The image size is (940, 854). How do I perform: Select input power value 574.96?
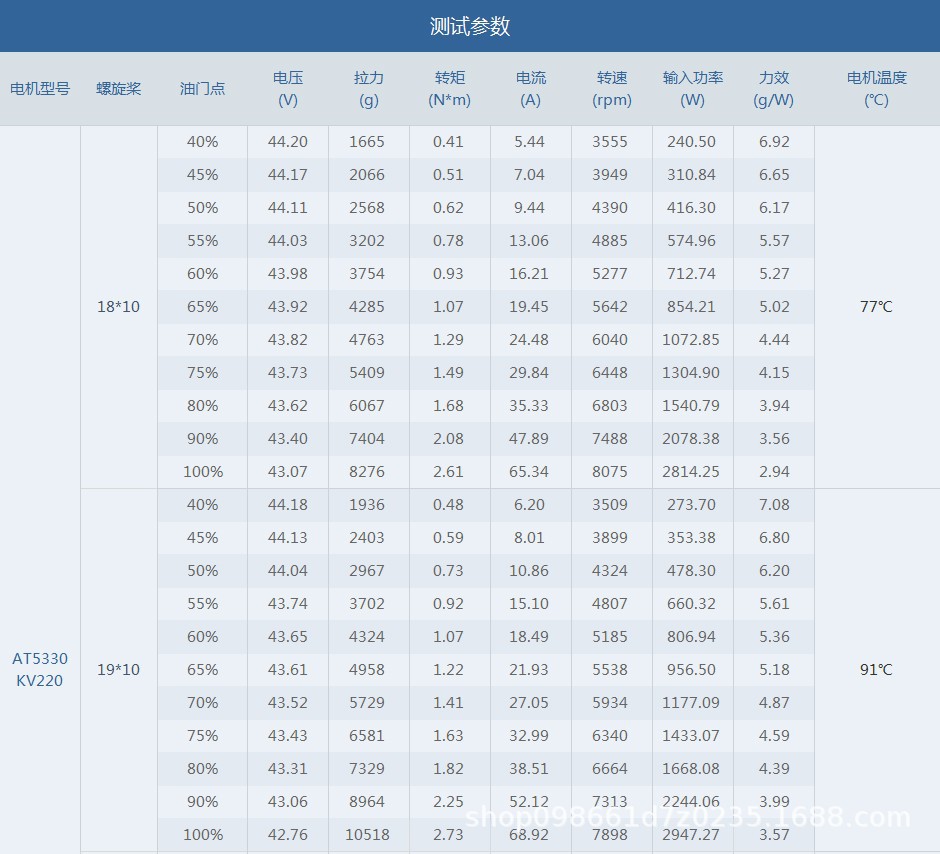click(x=691, y=241)
